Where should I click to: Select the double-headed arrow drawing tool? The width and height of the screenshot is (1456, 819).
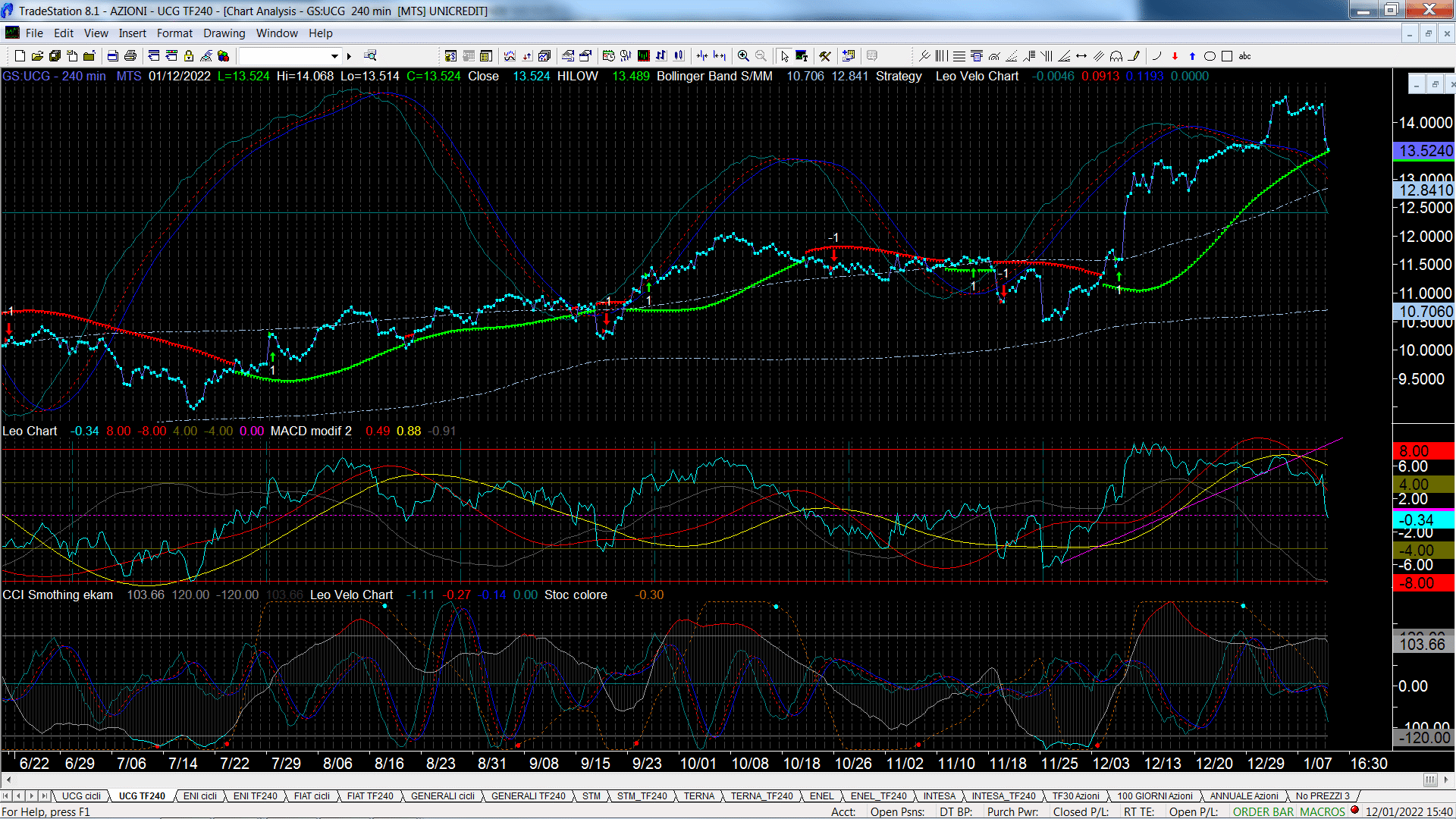coord(1081,55)
